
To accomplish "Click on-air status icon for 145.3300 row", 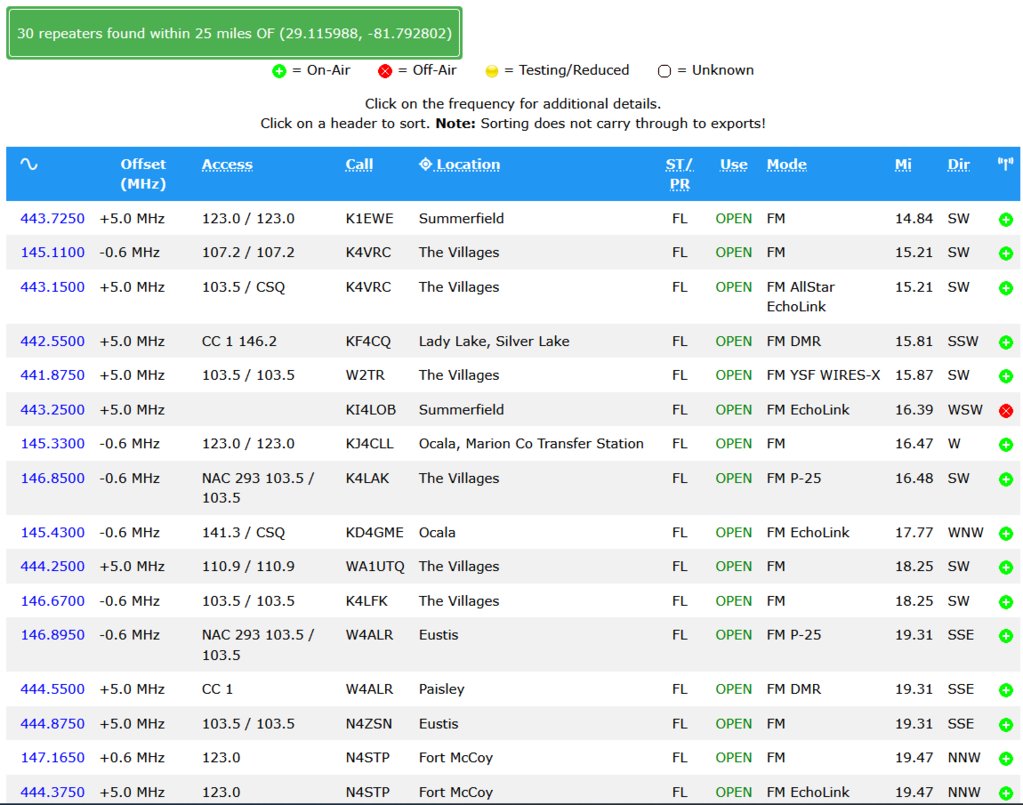I will tap(1005, 445).
